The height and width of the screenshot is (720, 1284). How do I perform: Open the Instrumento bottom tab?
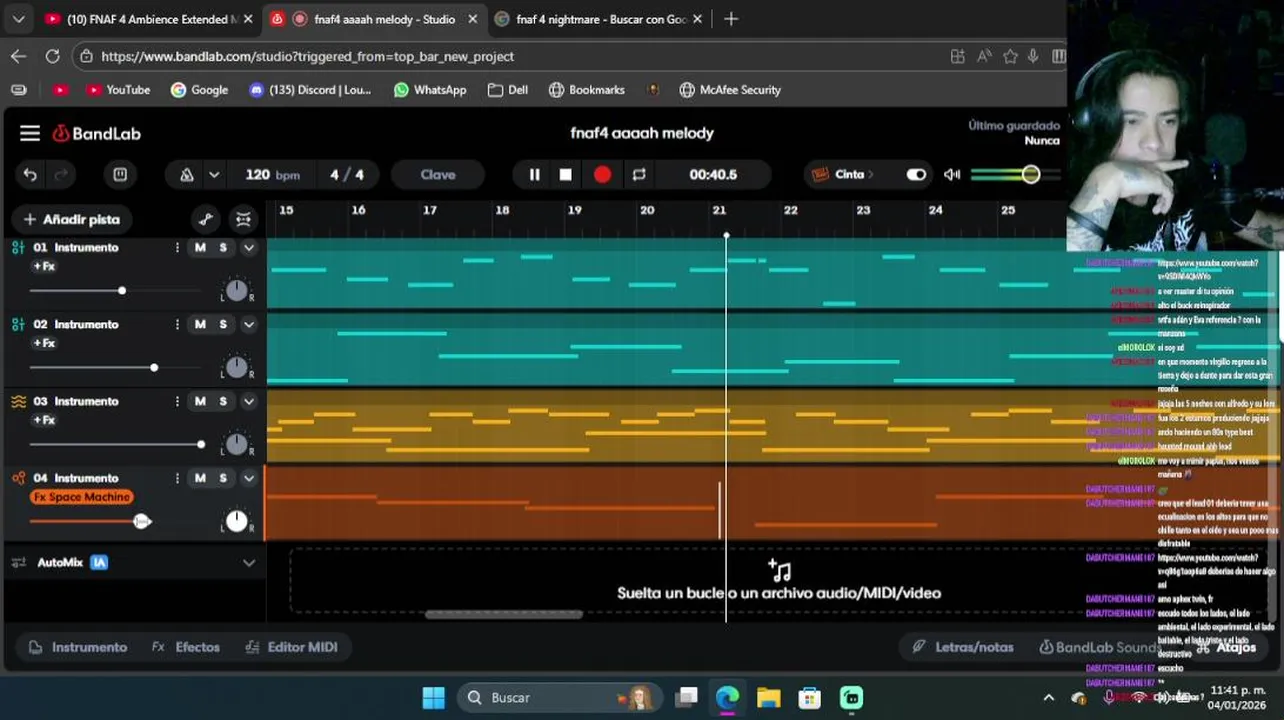[x=78, y=647]
